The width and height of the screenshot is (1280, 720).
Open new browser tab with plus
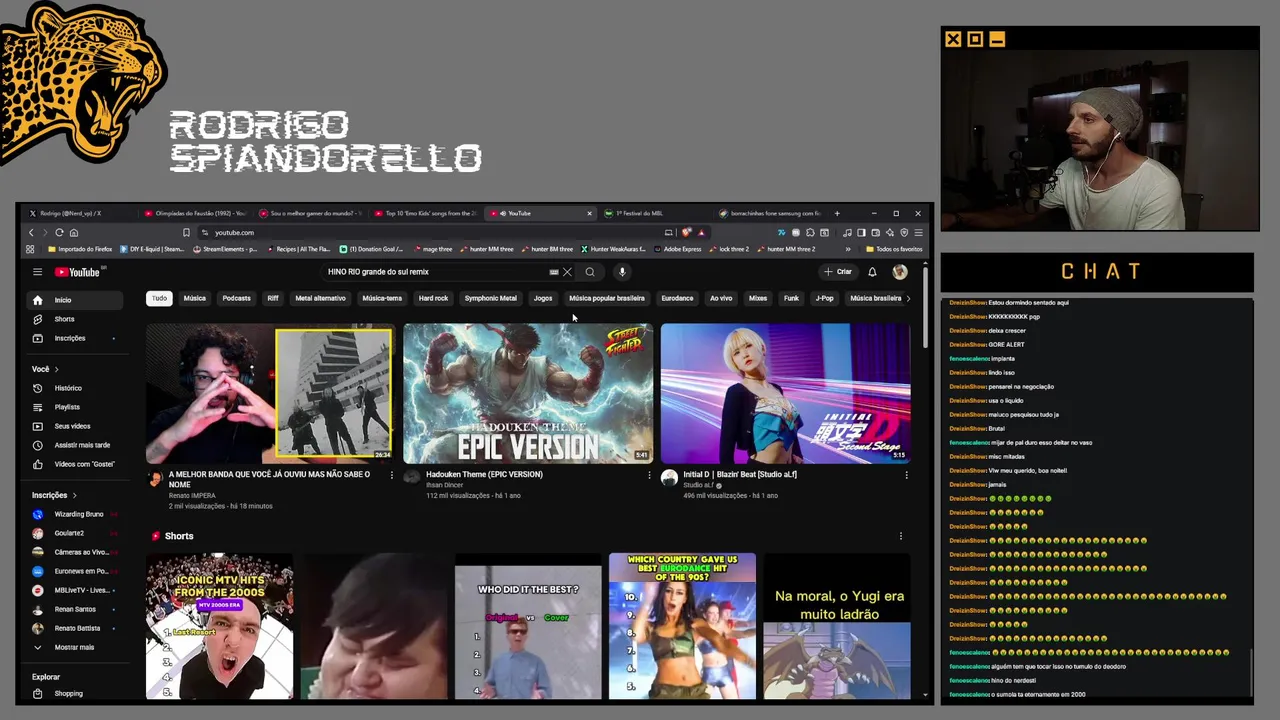837,213
